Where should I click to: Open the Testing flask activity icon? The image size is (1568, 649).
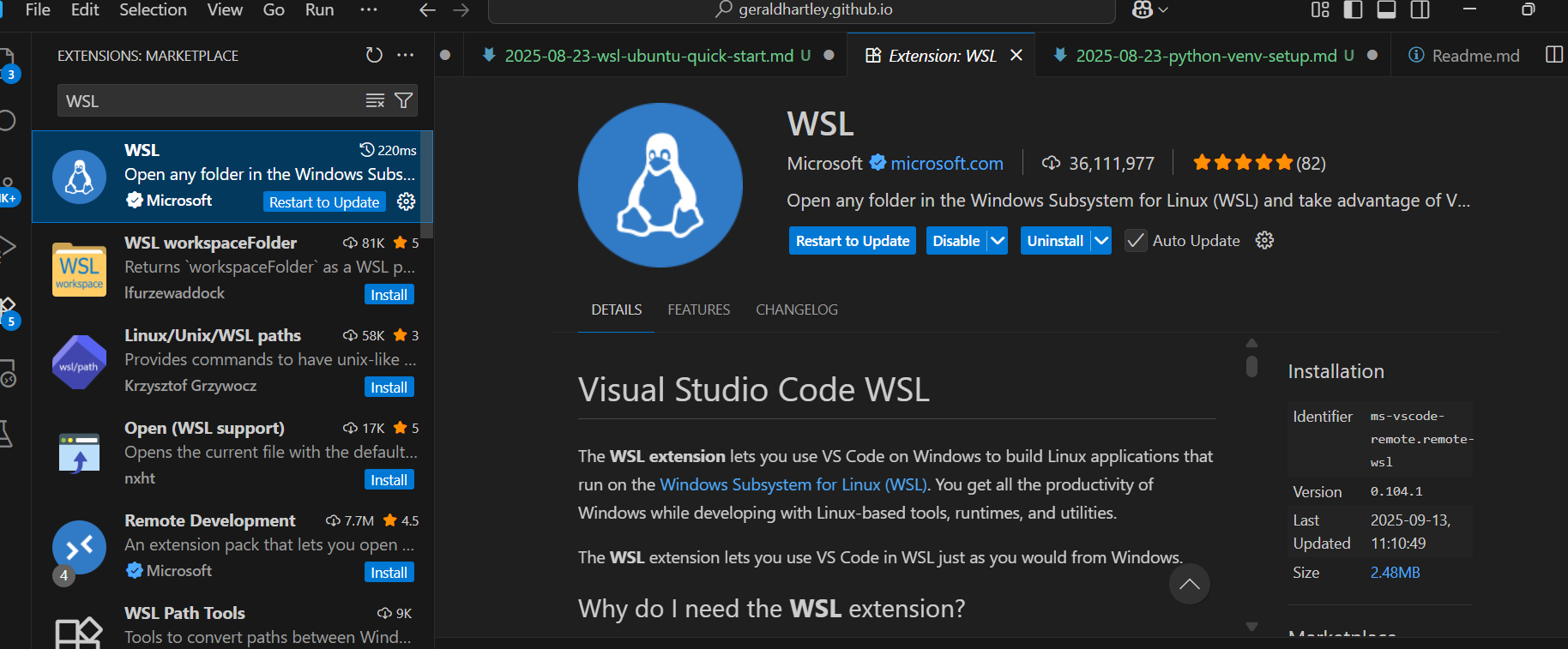tap(6, 434)
